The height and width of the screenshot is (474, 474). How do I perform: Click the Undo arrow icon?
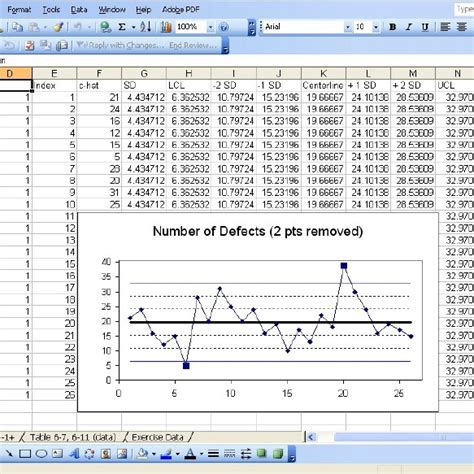tap(78, 27)
